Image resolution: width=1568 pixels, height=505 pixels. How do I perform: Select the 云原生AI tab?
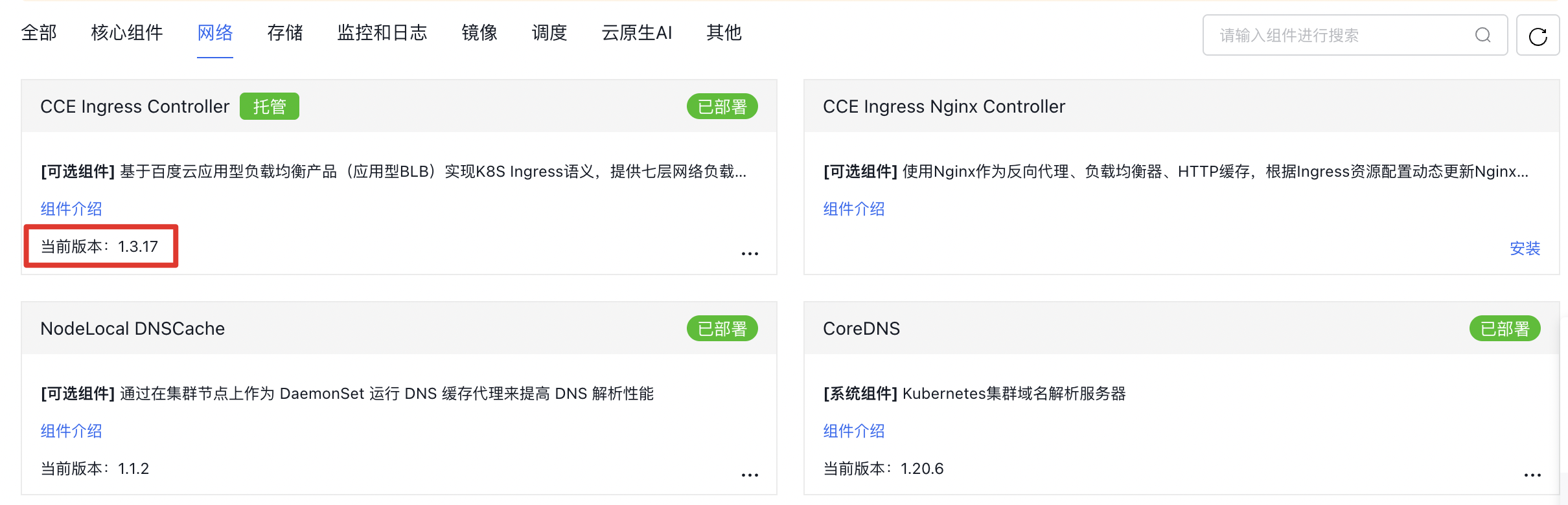(637, 32)
